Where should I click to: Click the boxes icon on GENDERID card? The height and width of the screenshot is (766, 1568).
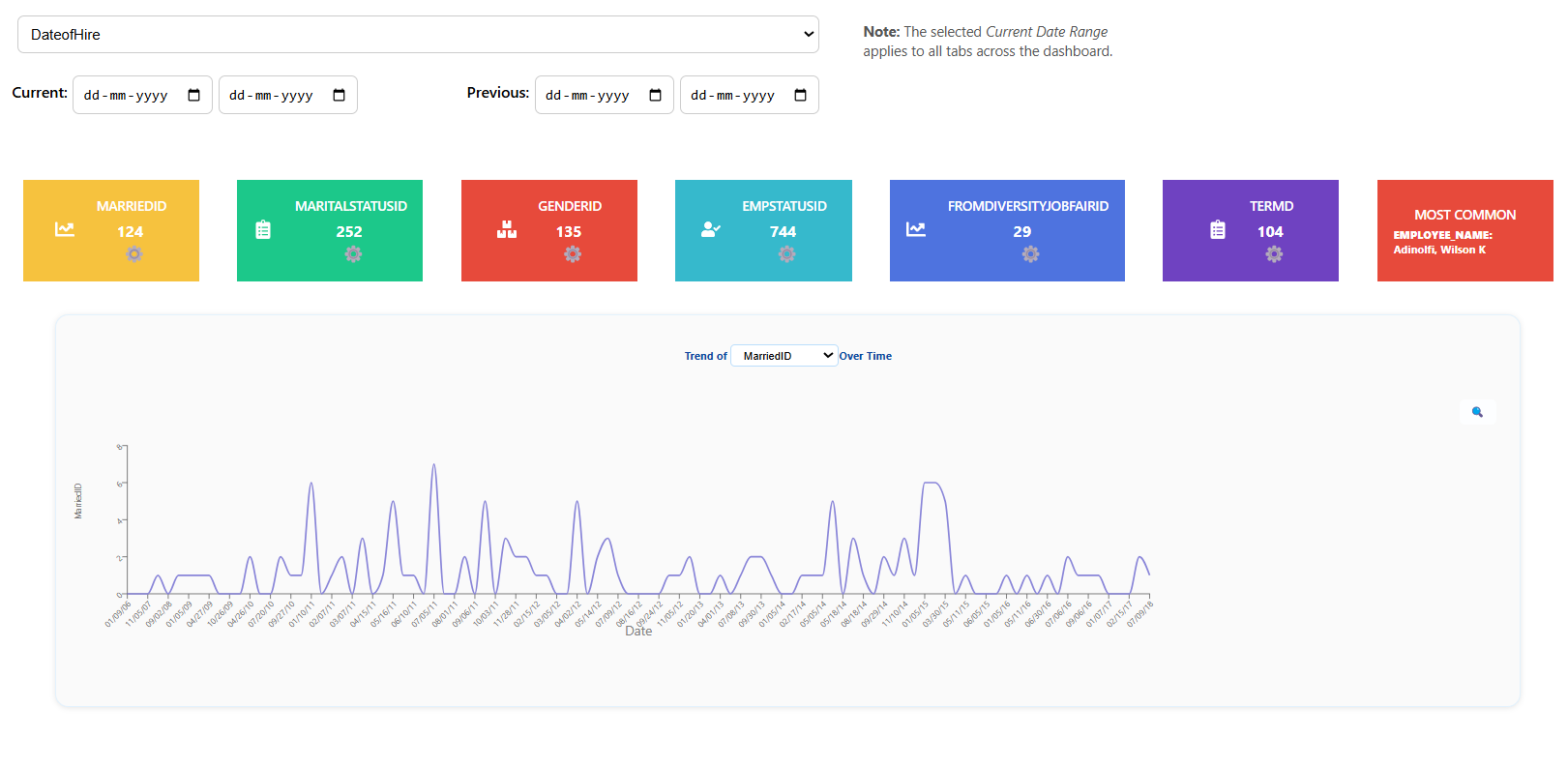507,229
